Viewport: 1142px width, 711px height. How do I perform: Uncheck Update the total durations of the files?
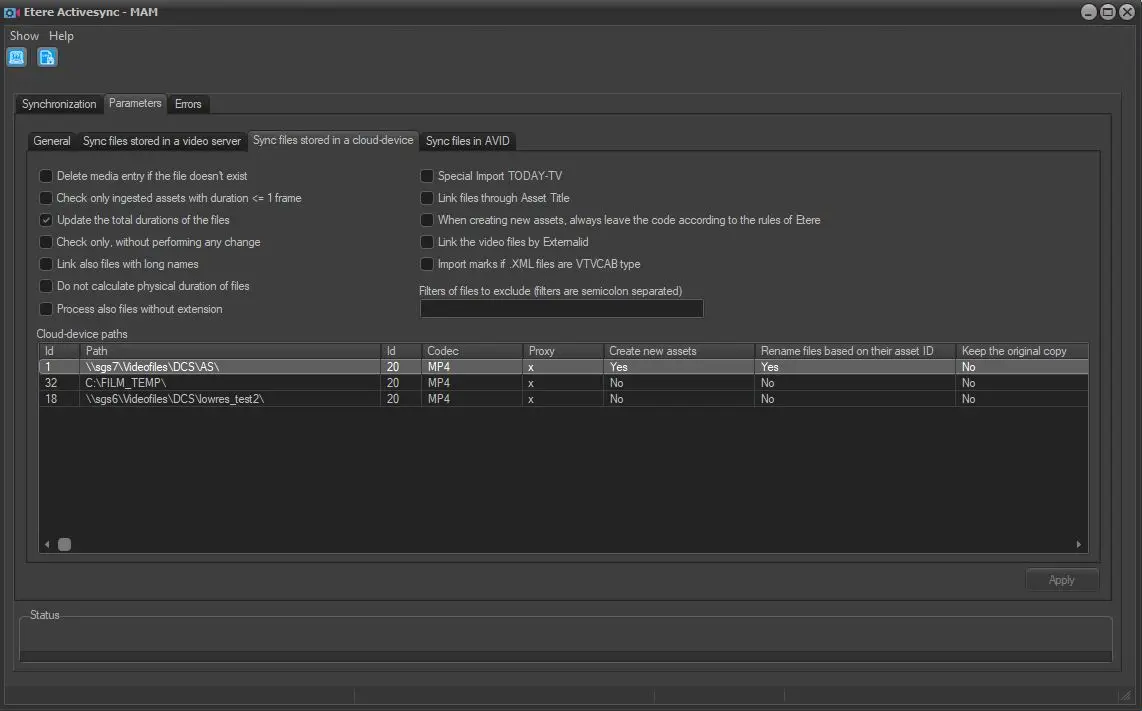pyautogui.click(x=46, y=220)
